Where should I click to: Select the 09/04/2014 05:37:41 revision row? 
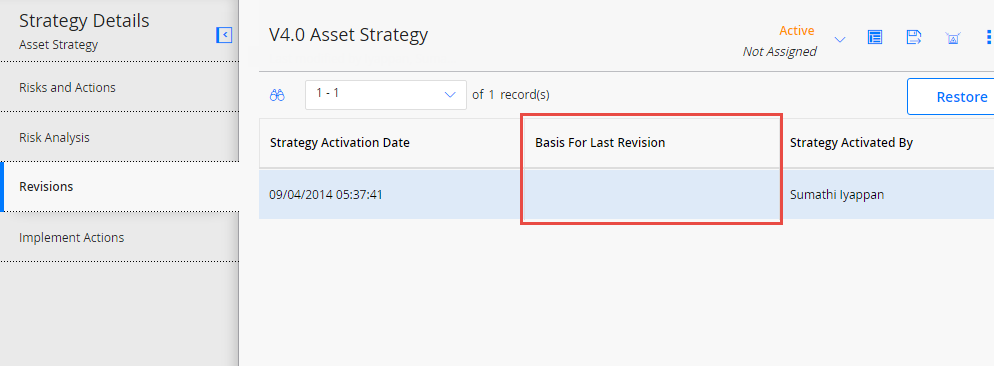pos(626,195)
